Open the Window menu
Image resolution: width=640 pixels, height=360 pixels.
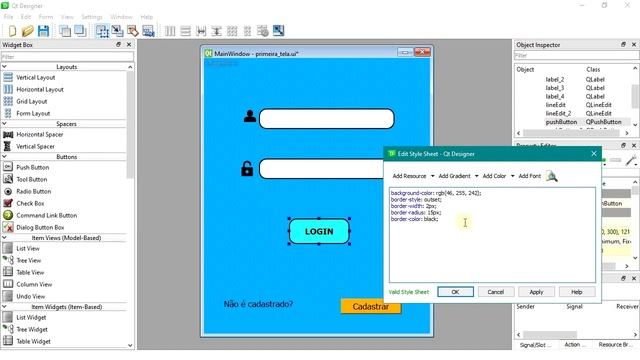click(121, 17)
